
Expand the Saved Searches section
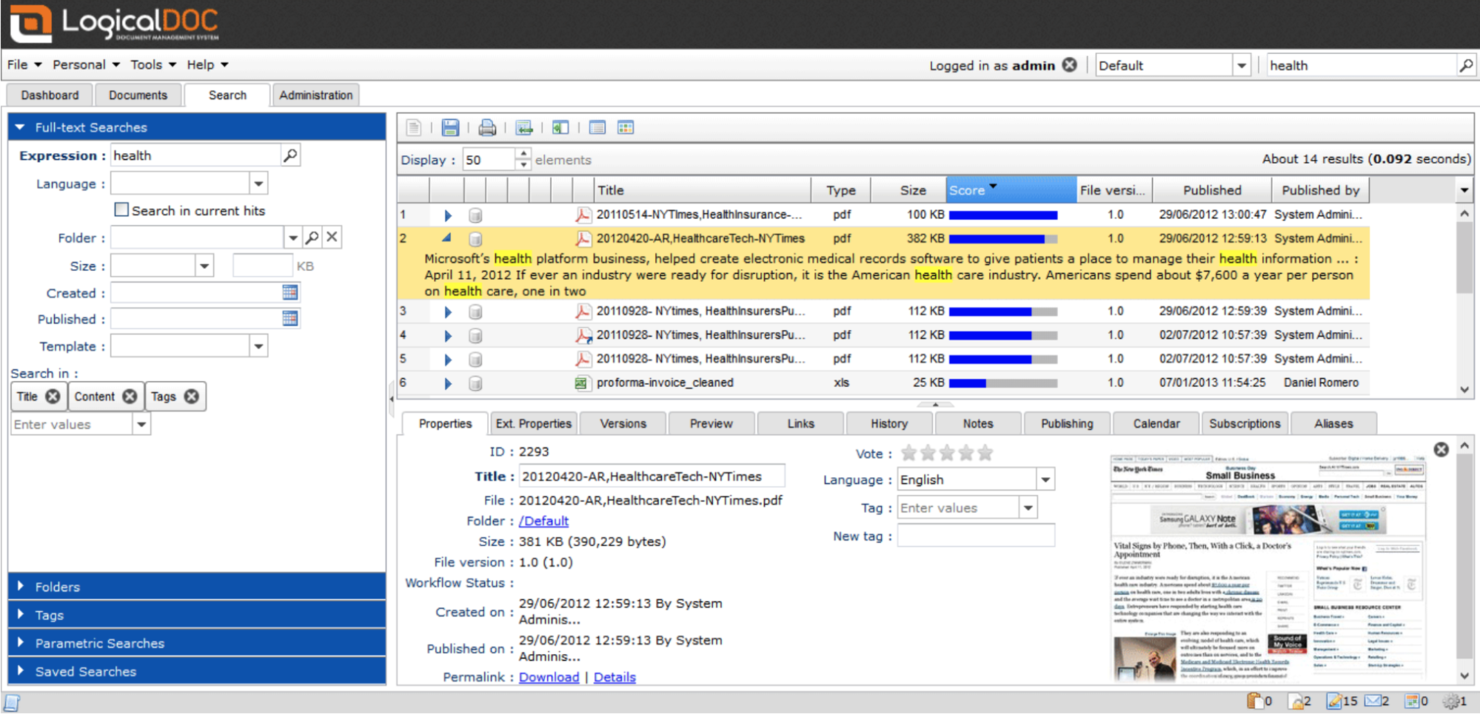pyautogui.click(x=197, y=671)
